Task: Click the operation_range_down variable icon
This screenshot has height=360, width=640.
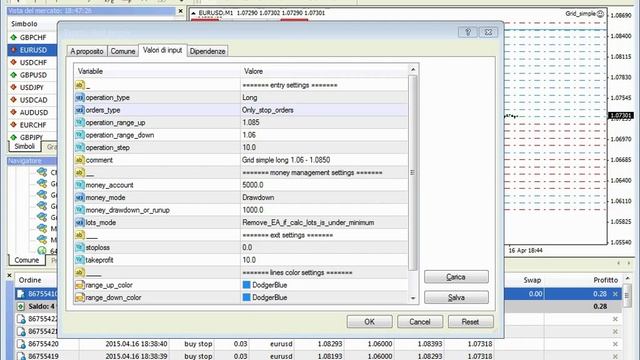Action: (80, 135)
